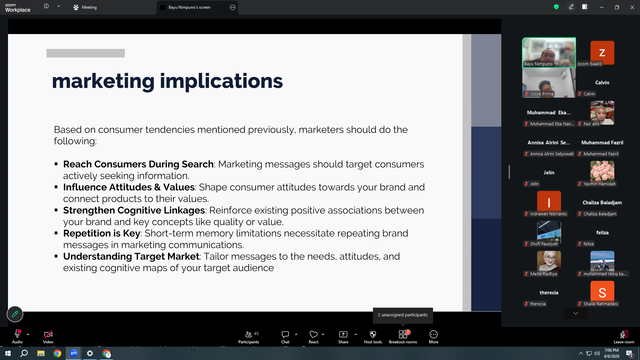Image resolution: width=640 pixels, height=360 pixels.
Task: Select Chaliza Baladjam's participant tile
Action: [602, 203]
